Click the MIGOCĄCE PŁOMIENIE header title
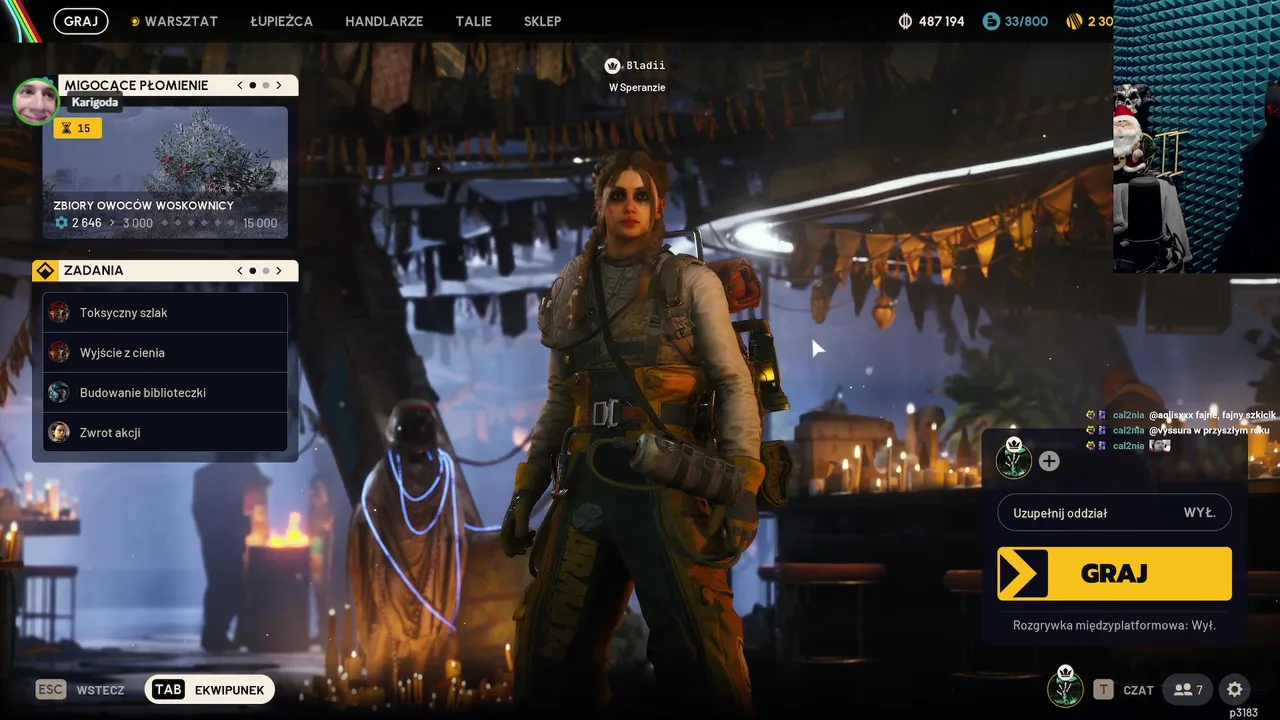The width and height of the screenshot is (1280, 720). pos(137,86)
